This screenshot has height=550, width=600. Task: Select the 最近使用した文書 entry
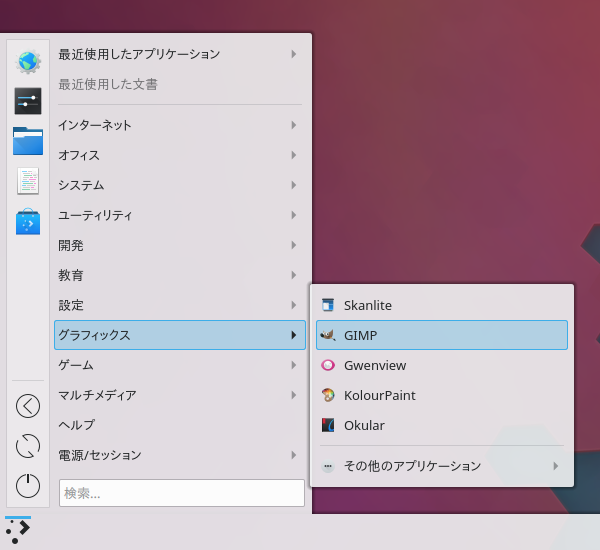point(180,84)
